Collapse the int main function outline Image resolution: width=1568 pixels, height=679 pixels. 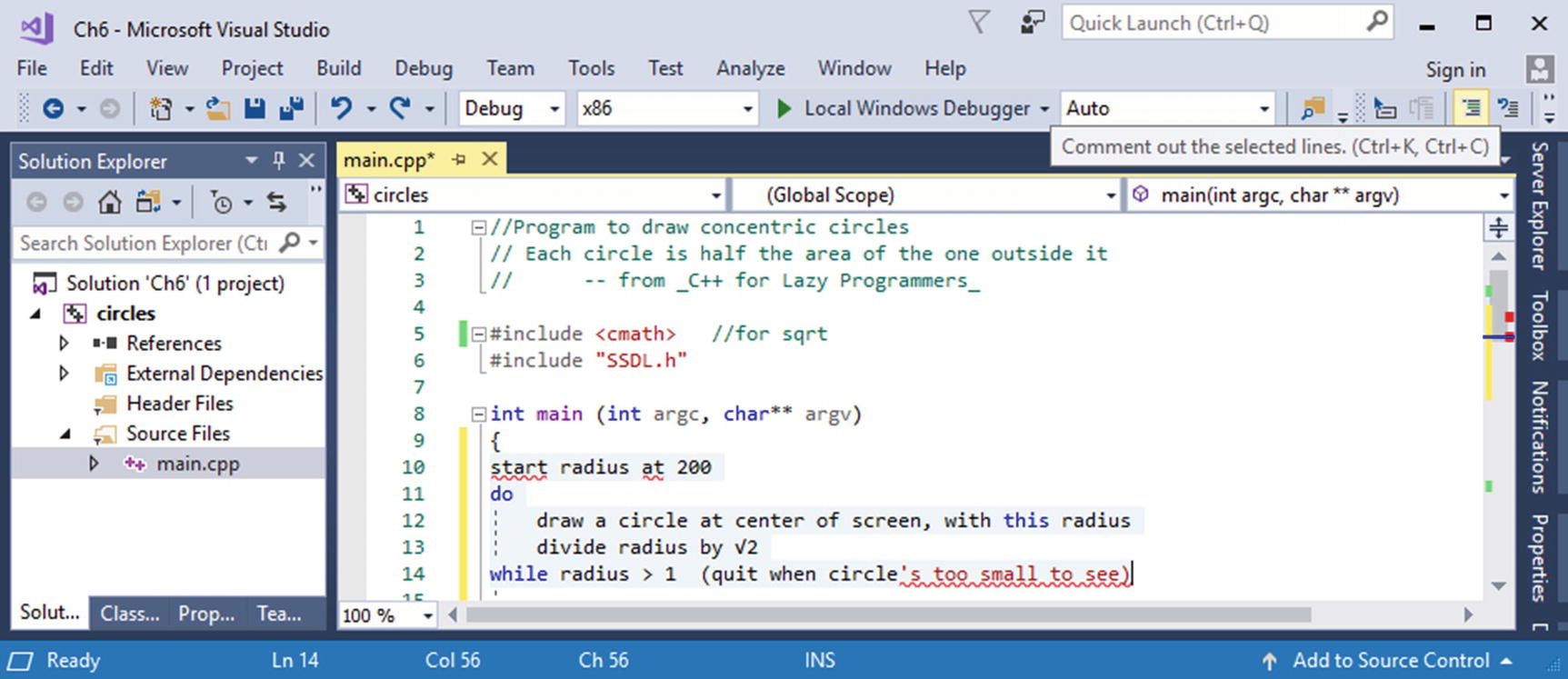click(x=478, y=414)
